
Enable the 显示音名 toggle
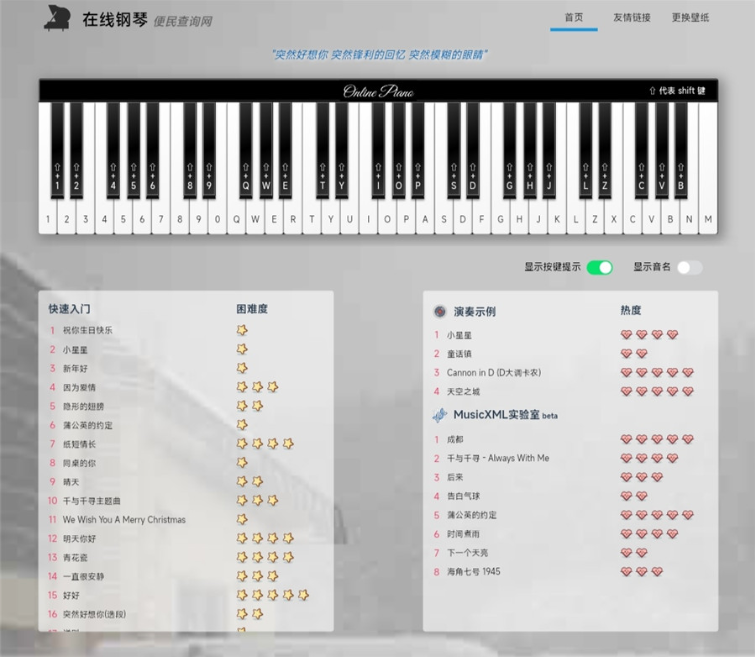pyautogui.click(x=689, y=267)
